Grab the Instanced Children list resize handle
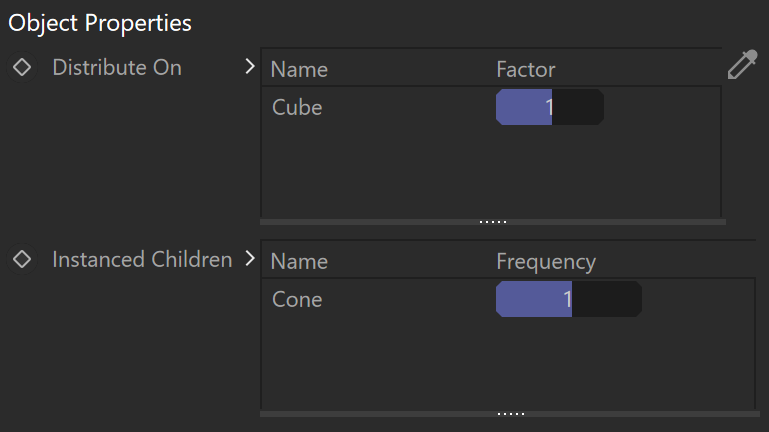This screenshot has height=432, width=769. (510, 414)
